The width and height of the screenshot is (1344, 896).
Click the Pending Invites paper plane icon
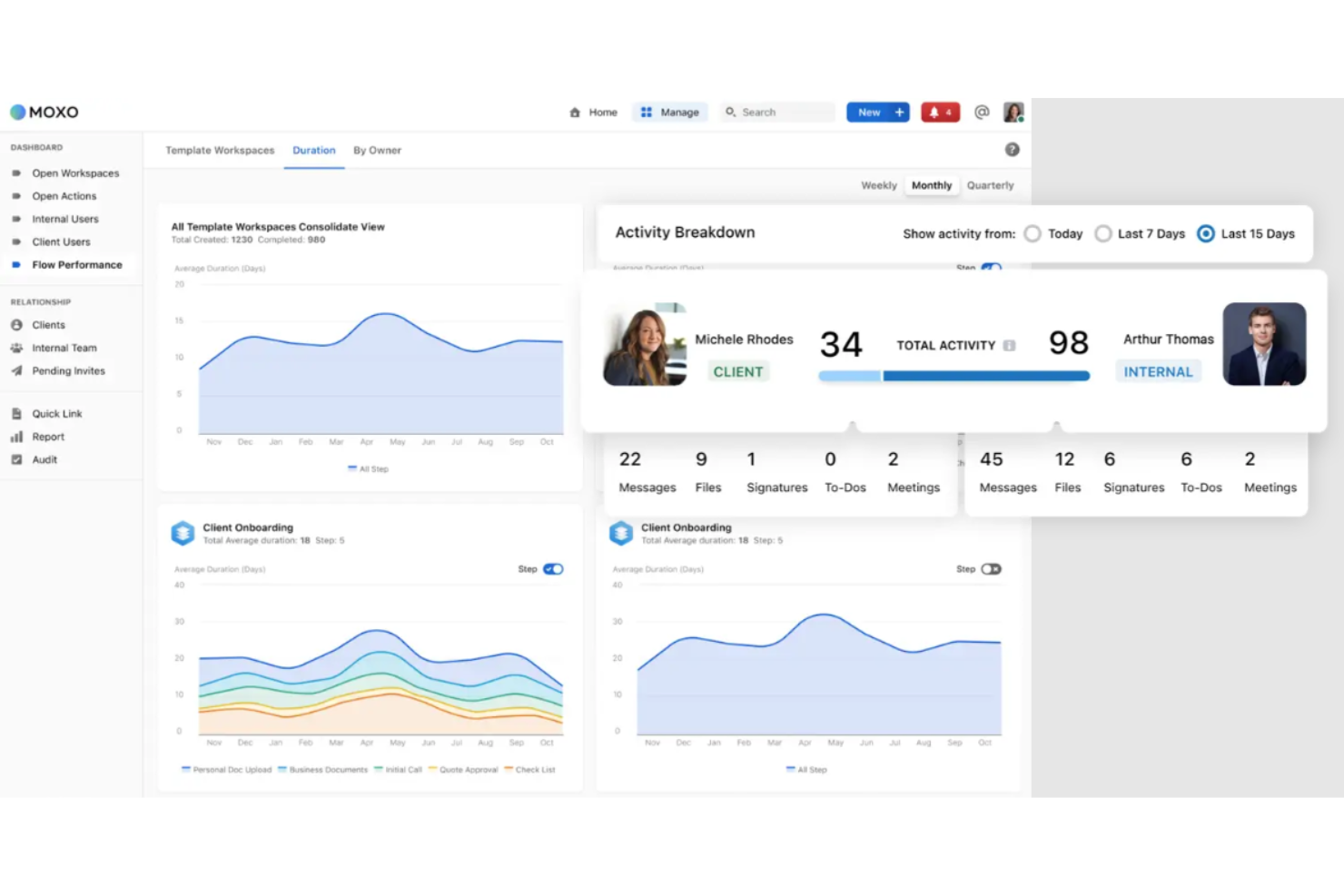16,371
